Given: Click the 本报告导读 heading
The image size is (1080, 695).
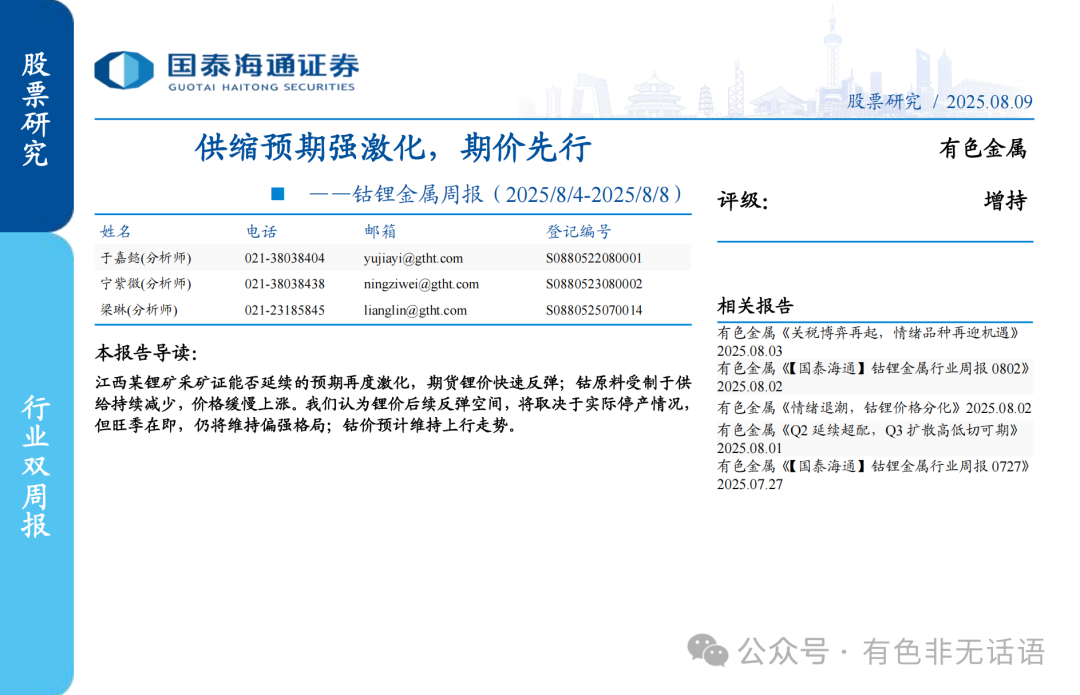Looking at the screenshot, I should coord(146,353).
